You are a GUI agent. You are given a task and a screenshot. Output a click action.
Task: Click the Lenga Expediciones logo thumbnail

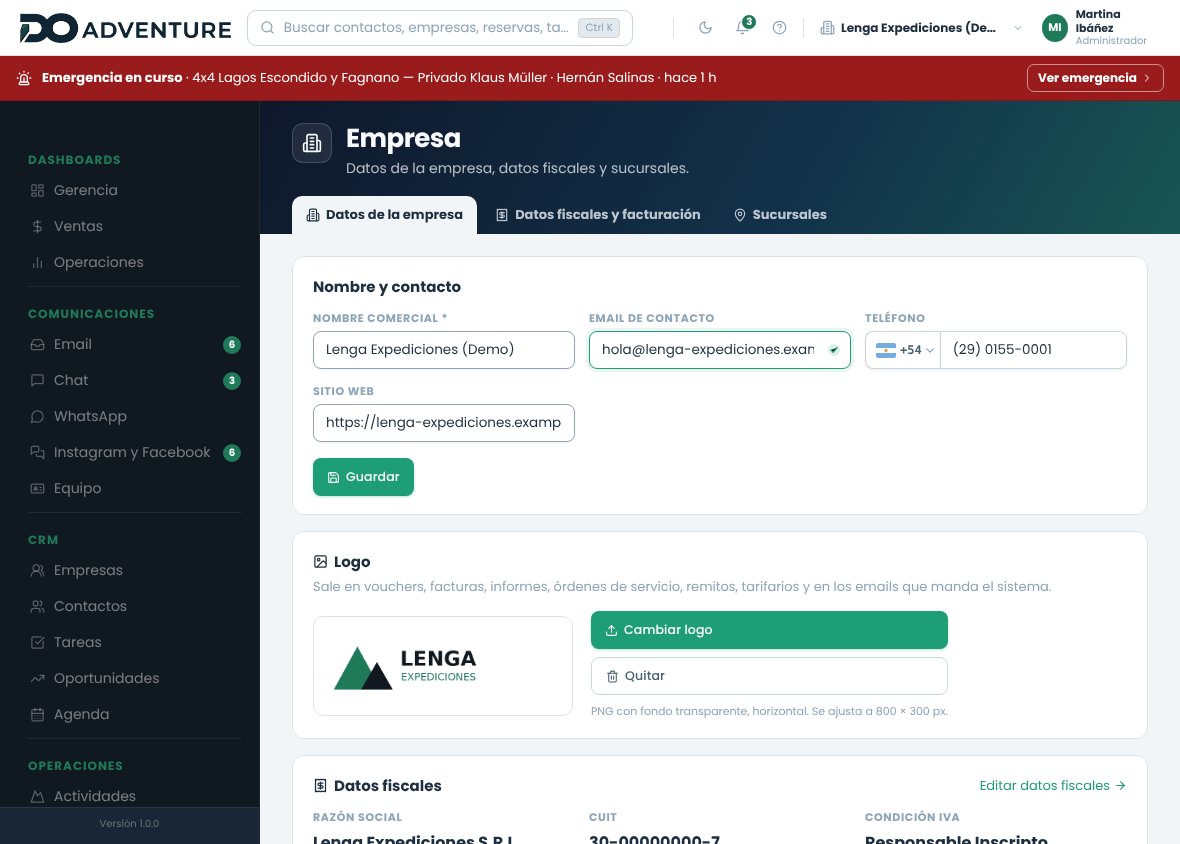coord(443,666)
